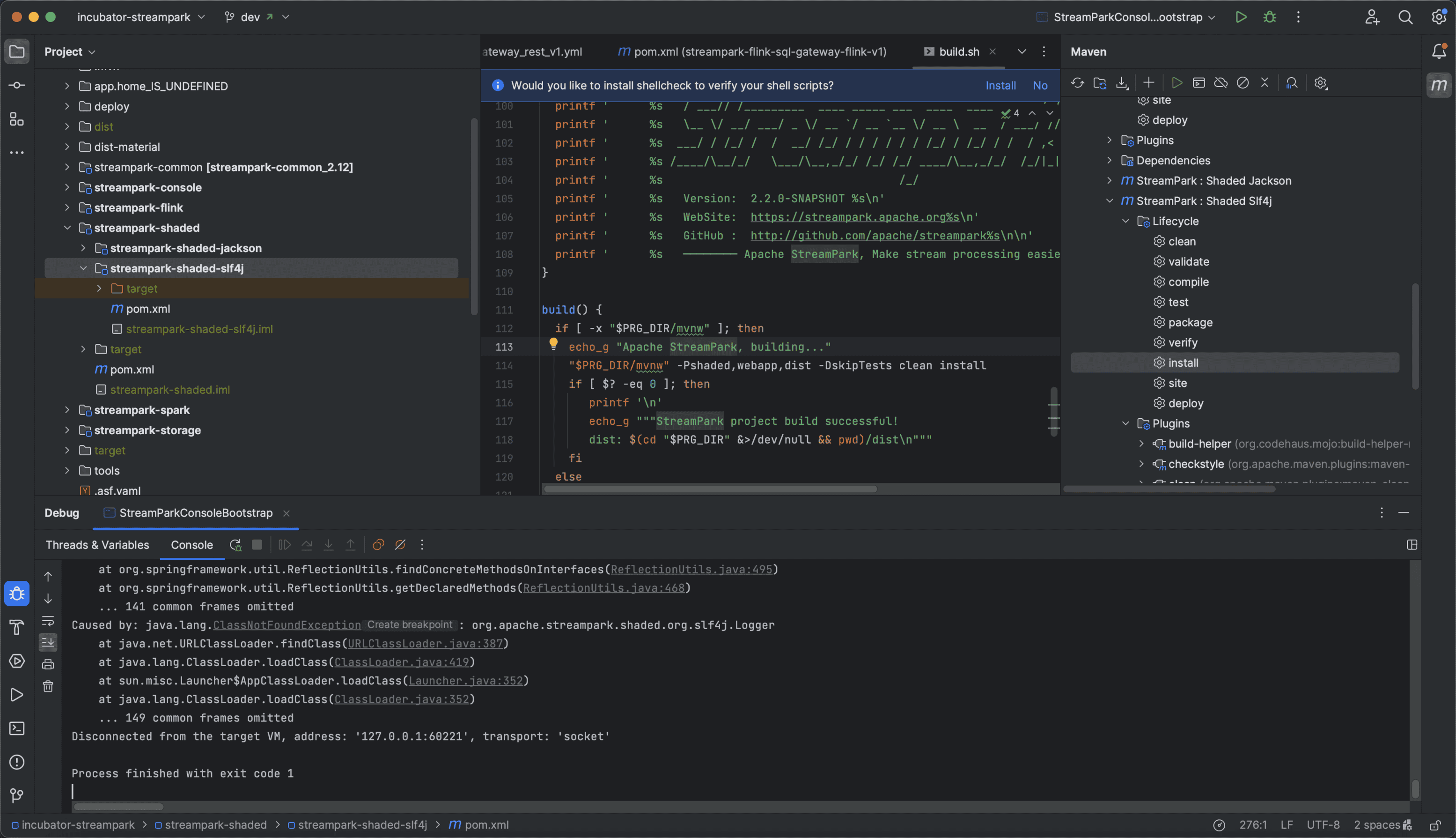
Task: Click View Breakpoints icon in debug toolbar
Action: coord(378,544)
